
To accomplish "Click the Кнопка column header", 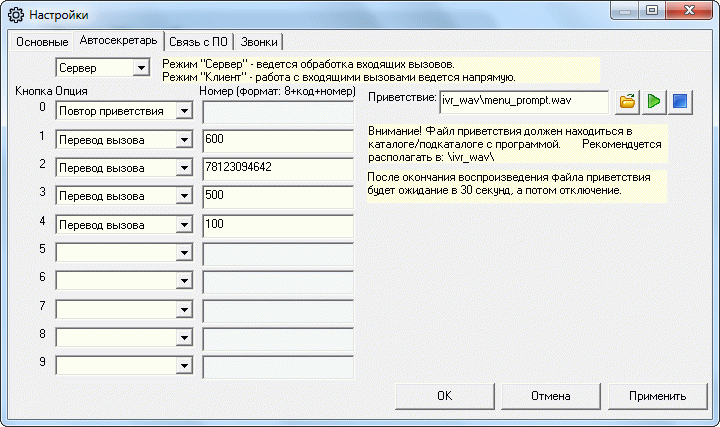I will [34, 91].
